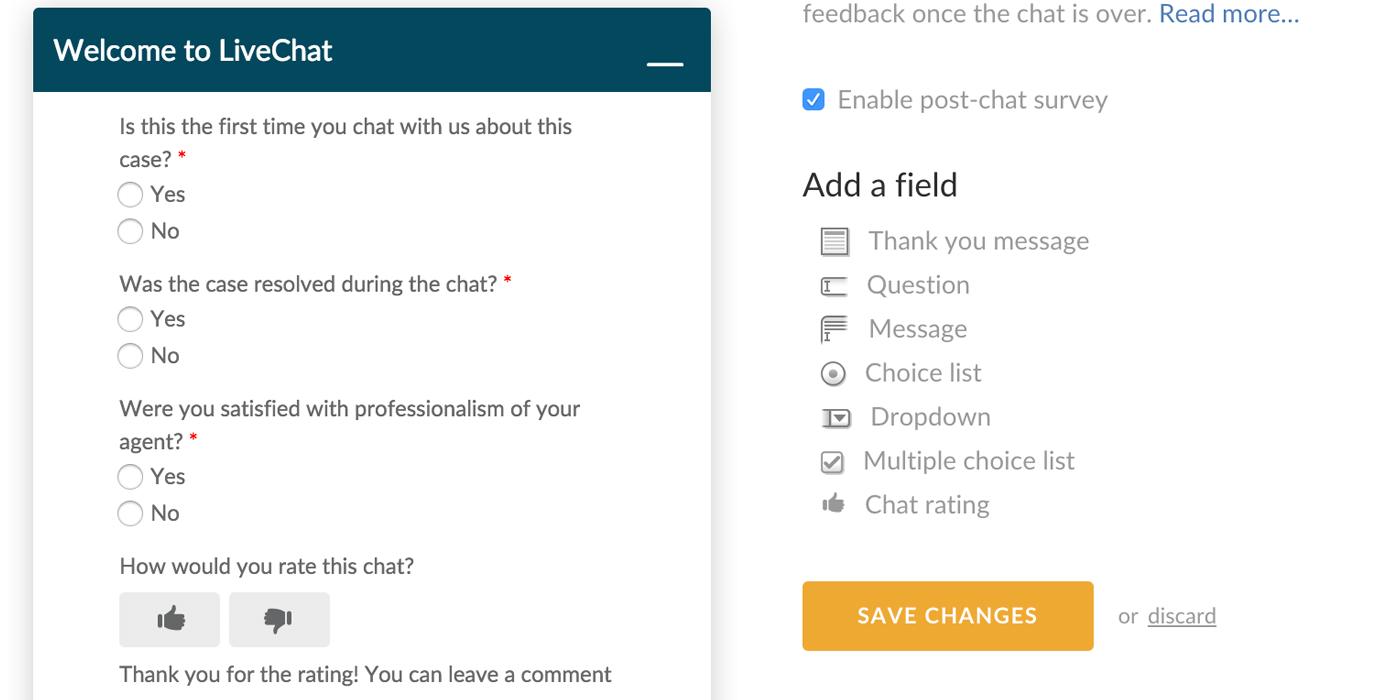Viewport: 1400px width, 700px height.
Task: Select No for agent professionalism question
Action: tap(130, 513)
